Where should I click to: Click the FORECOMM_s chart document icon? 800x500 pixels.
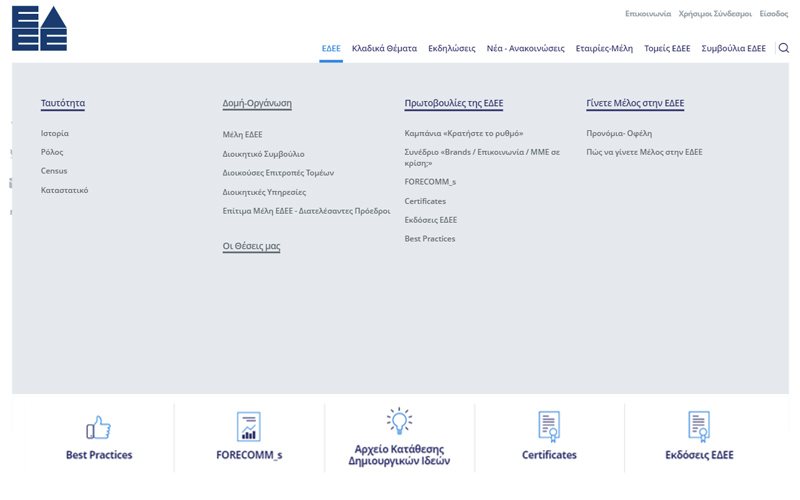248,427
